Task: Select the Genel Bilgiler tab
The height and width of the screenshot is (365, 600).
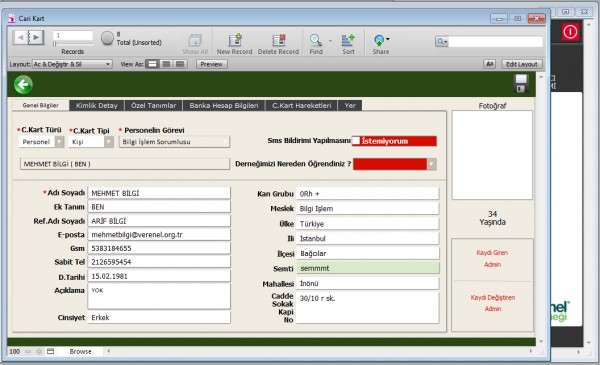Action: (x=41, y=105)
